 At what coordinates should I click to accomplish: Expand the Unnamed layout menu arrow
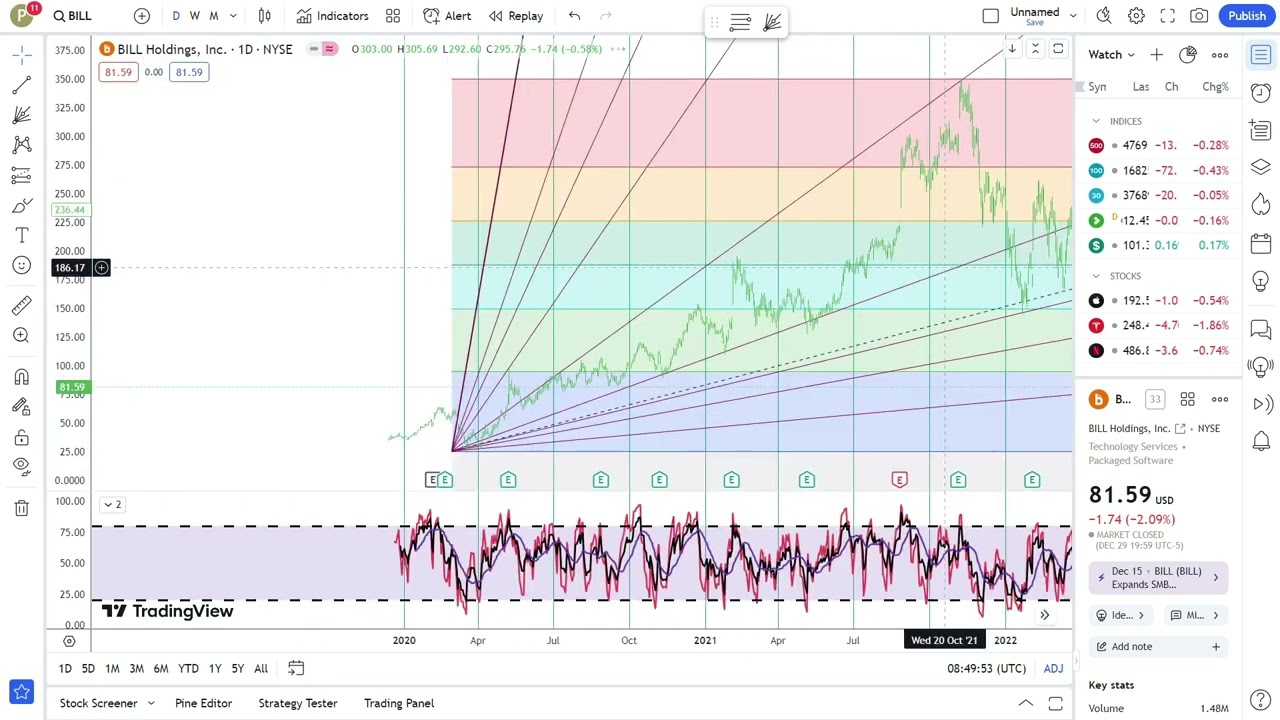(1073, 16)
